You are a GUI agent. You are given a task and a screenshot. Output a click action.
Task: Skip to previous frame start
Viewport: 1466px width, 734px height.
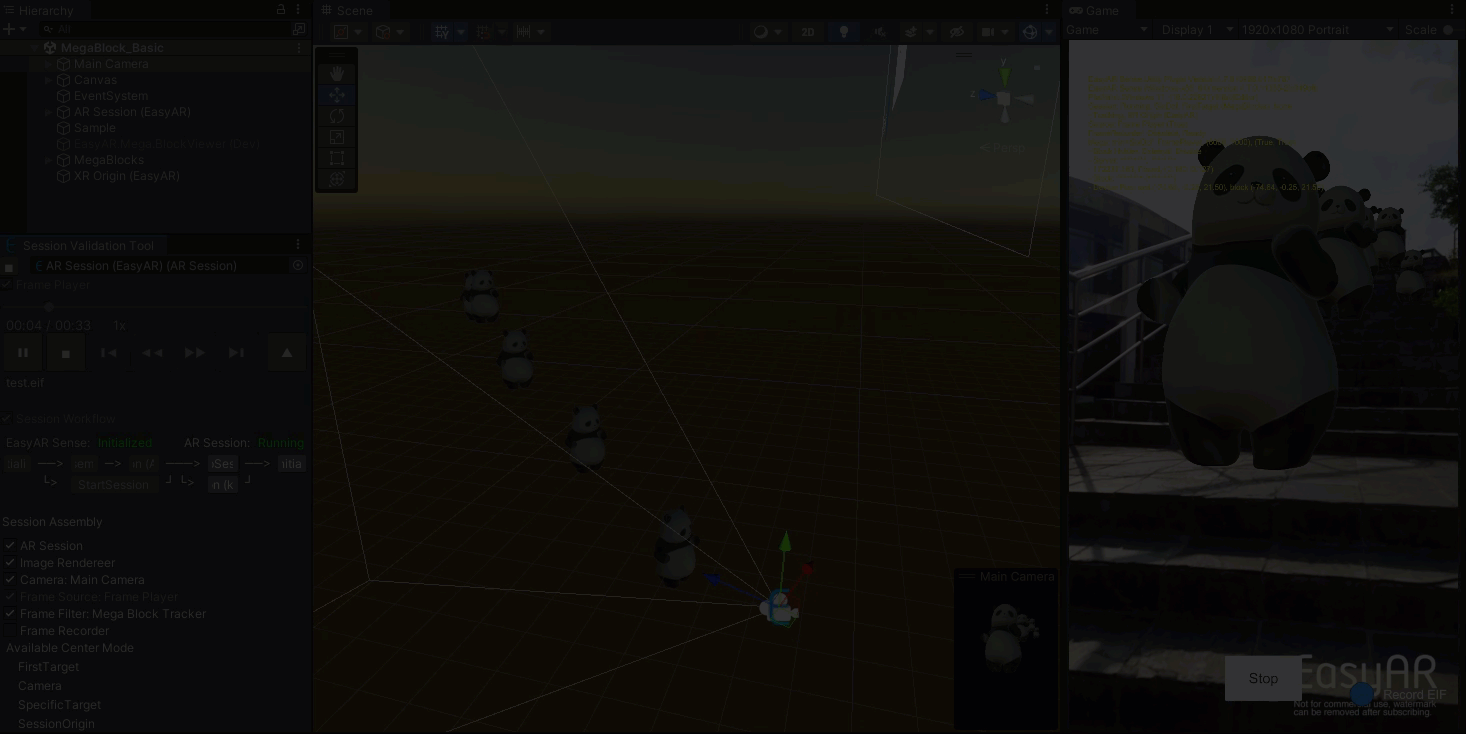click(109, 353)
